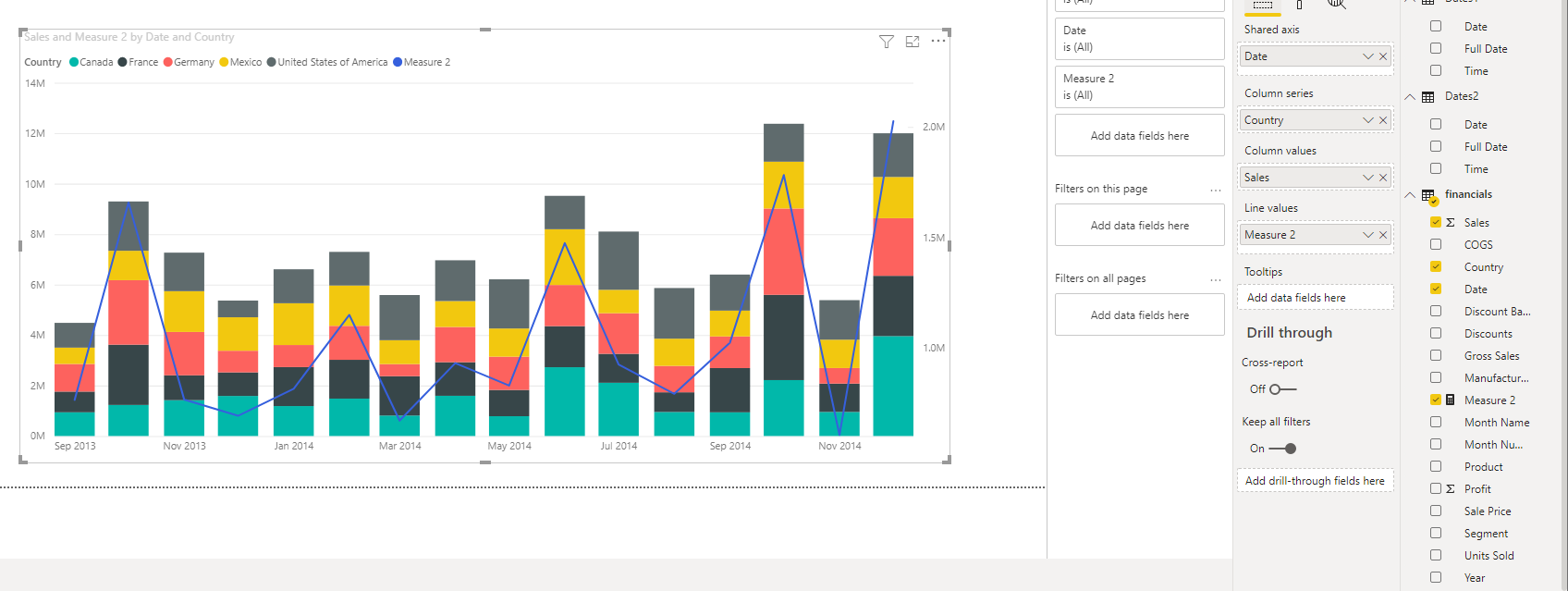Check the Sale Price field checkbox
Image resolution: width=1568 pixels, height=591 pixels.
click(1436, 511)
